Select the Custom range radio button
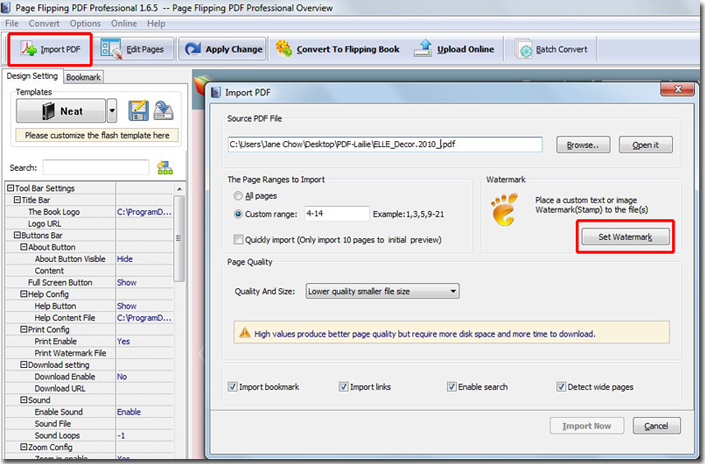The image size is (705, 464). tap(238, 214)
